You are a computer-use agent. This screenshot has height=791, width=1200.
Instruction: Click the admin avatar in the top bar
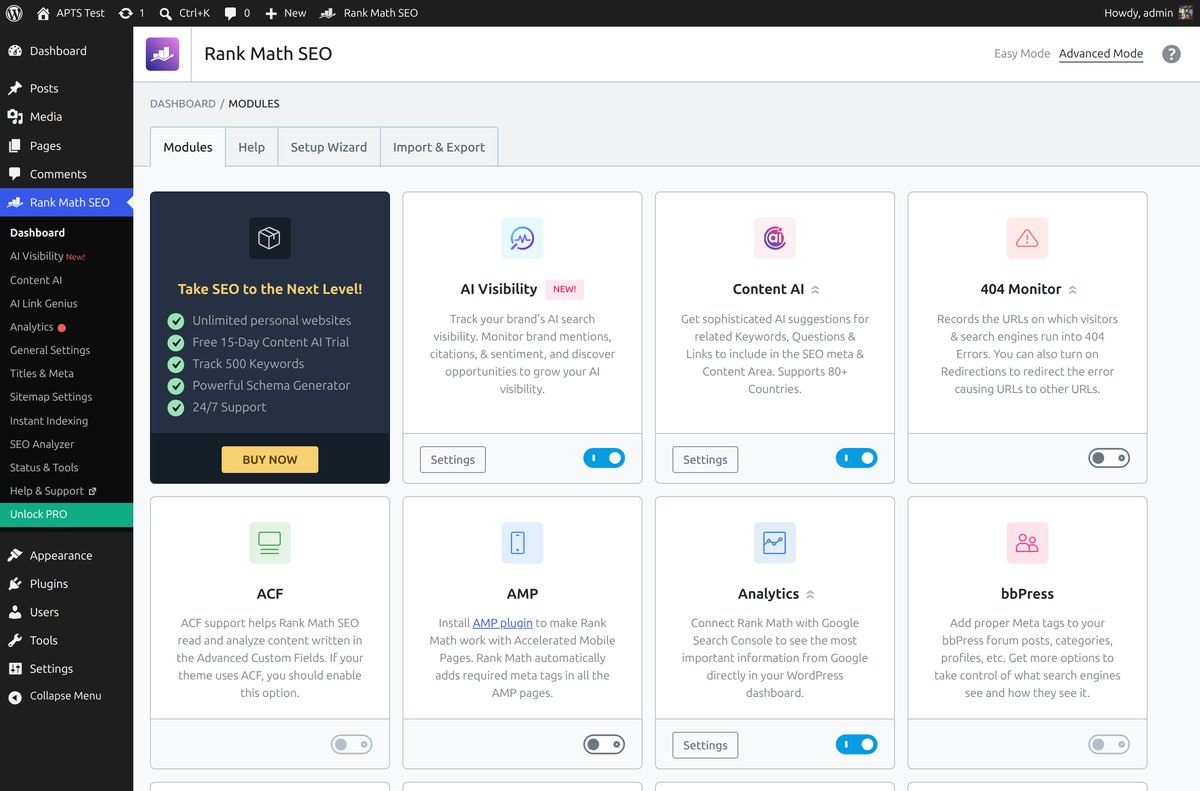(x=1186, y=13)
